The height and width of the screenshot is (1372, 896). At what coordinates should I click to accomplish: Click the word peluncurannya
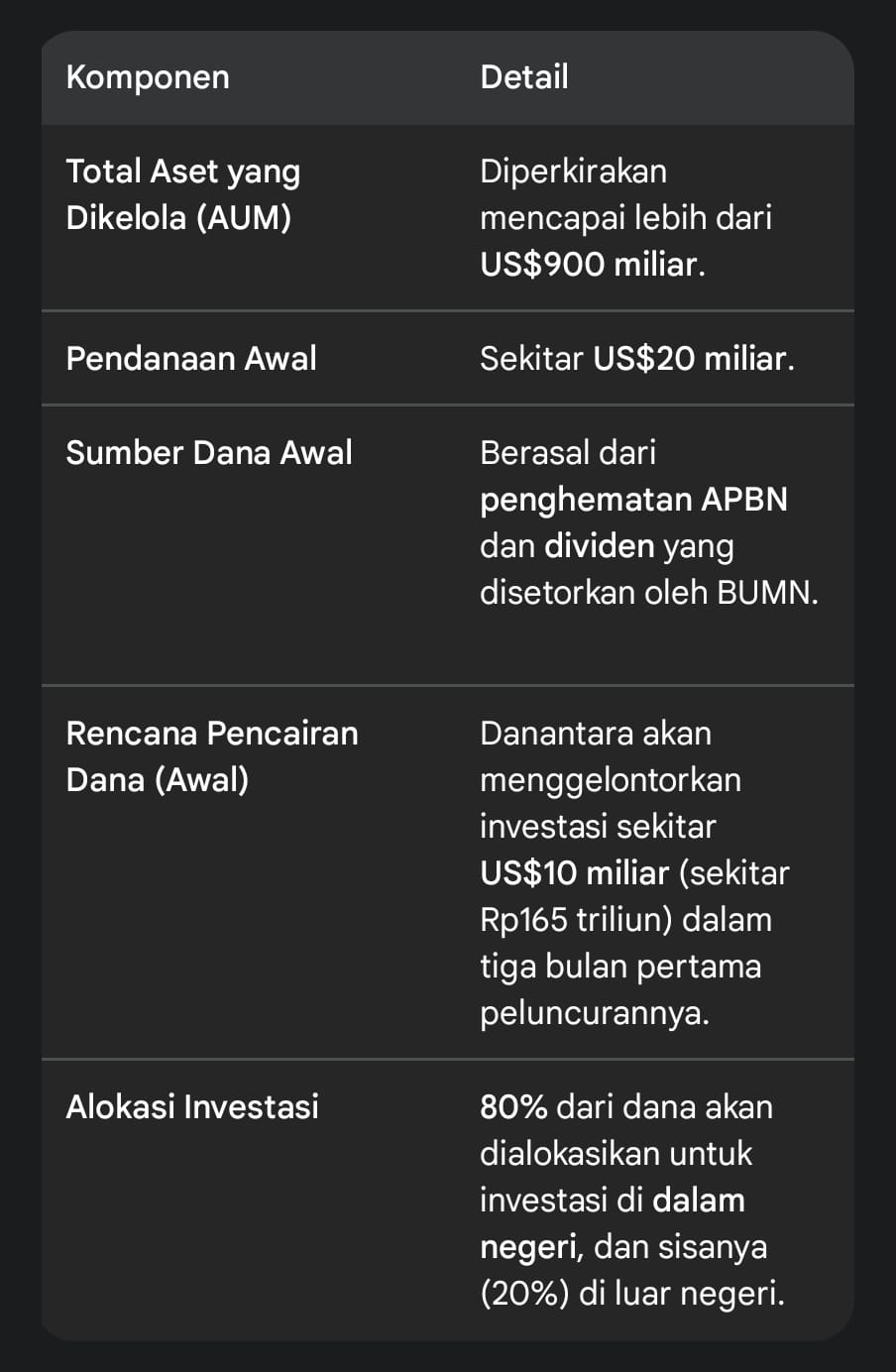(x=594, y=1012)
